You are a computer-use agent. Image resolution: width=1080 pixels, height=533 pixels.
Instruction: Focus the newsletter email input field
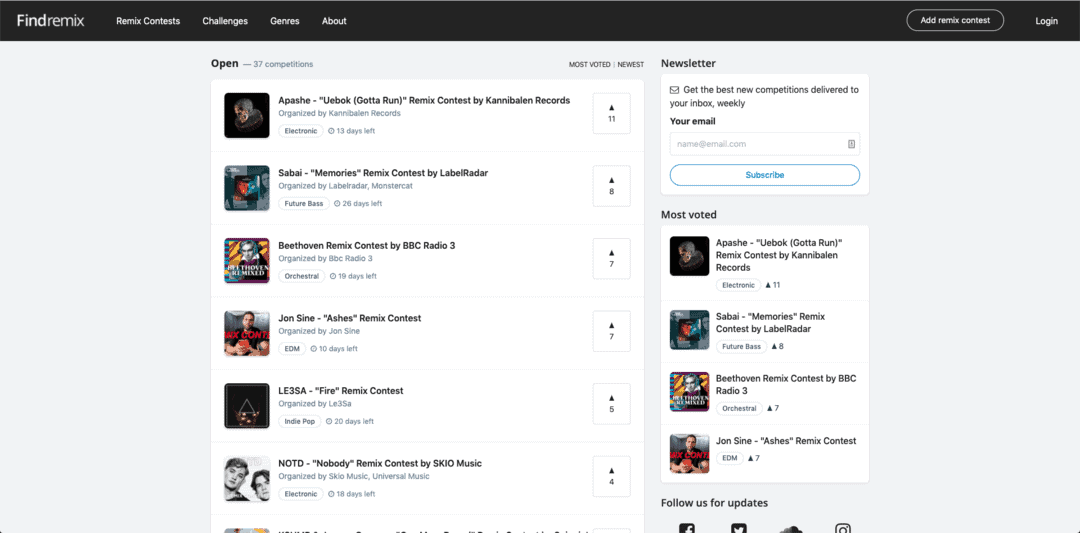pyautogui.click(x=757, y=144)
